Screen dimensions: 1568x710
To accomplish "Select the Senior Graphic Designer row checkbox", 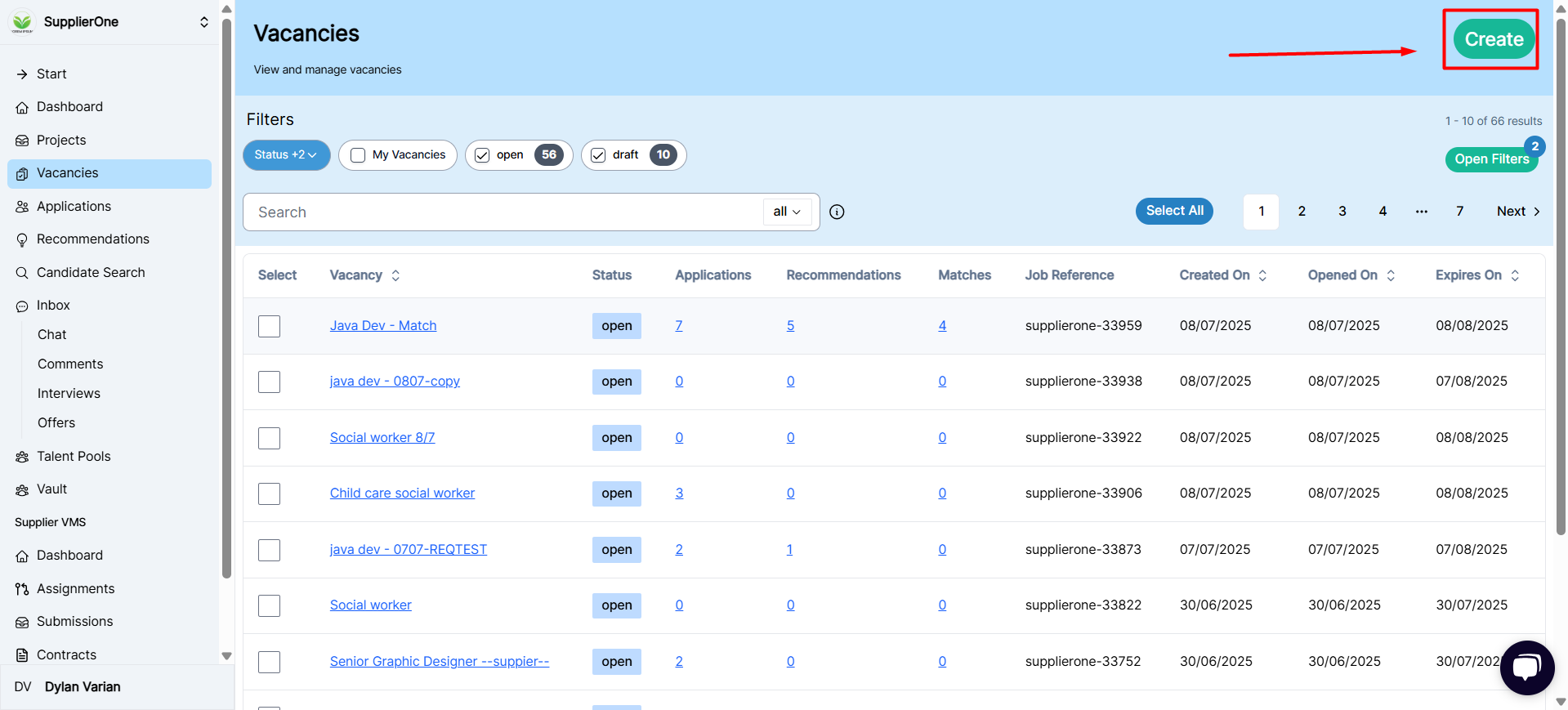I will pos(269,662).
